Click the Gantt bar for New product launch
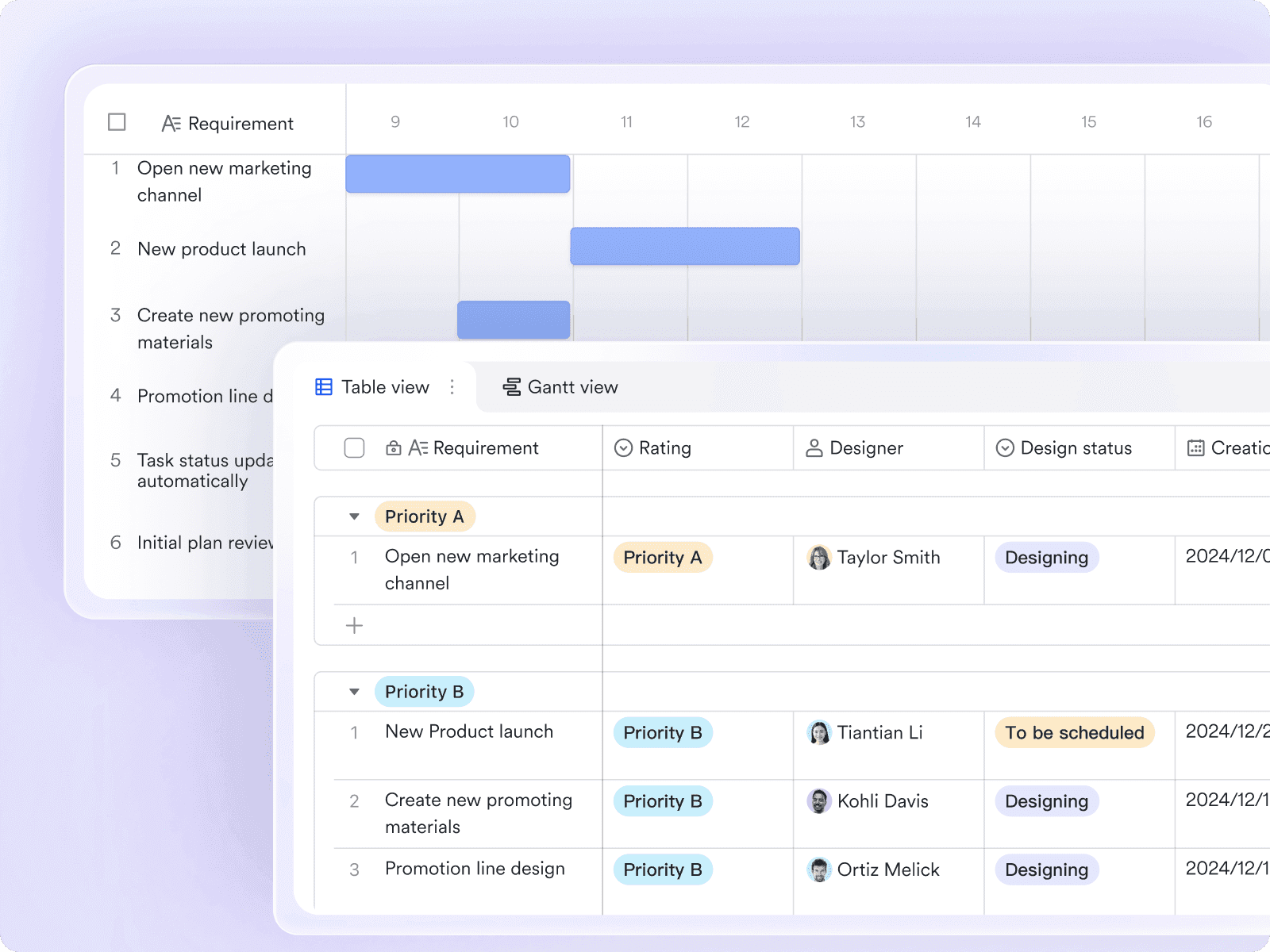Image resolution: width=1270 pixels, height=952 pixels. [x=685, y=246]
